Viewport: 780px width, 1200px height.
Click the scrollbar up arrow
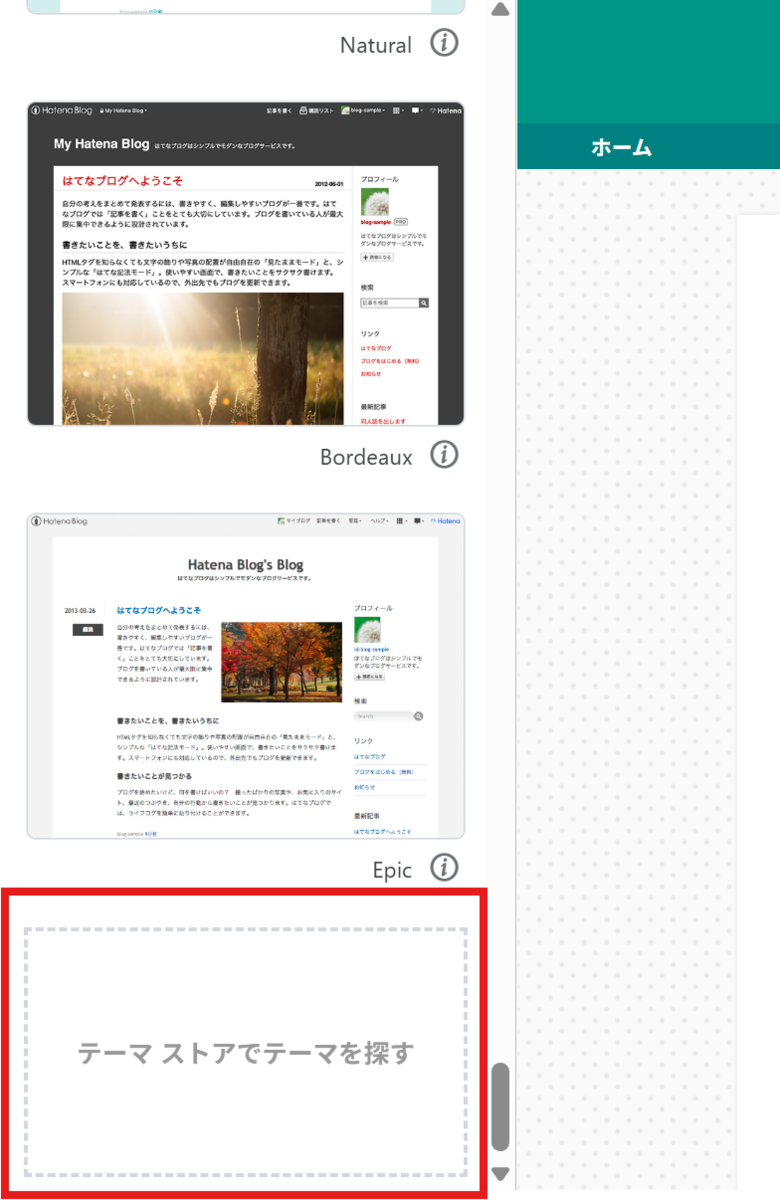[501, 10]
